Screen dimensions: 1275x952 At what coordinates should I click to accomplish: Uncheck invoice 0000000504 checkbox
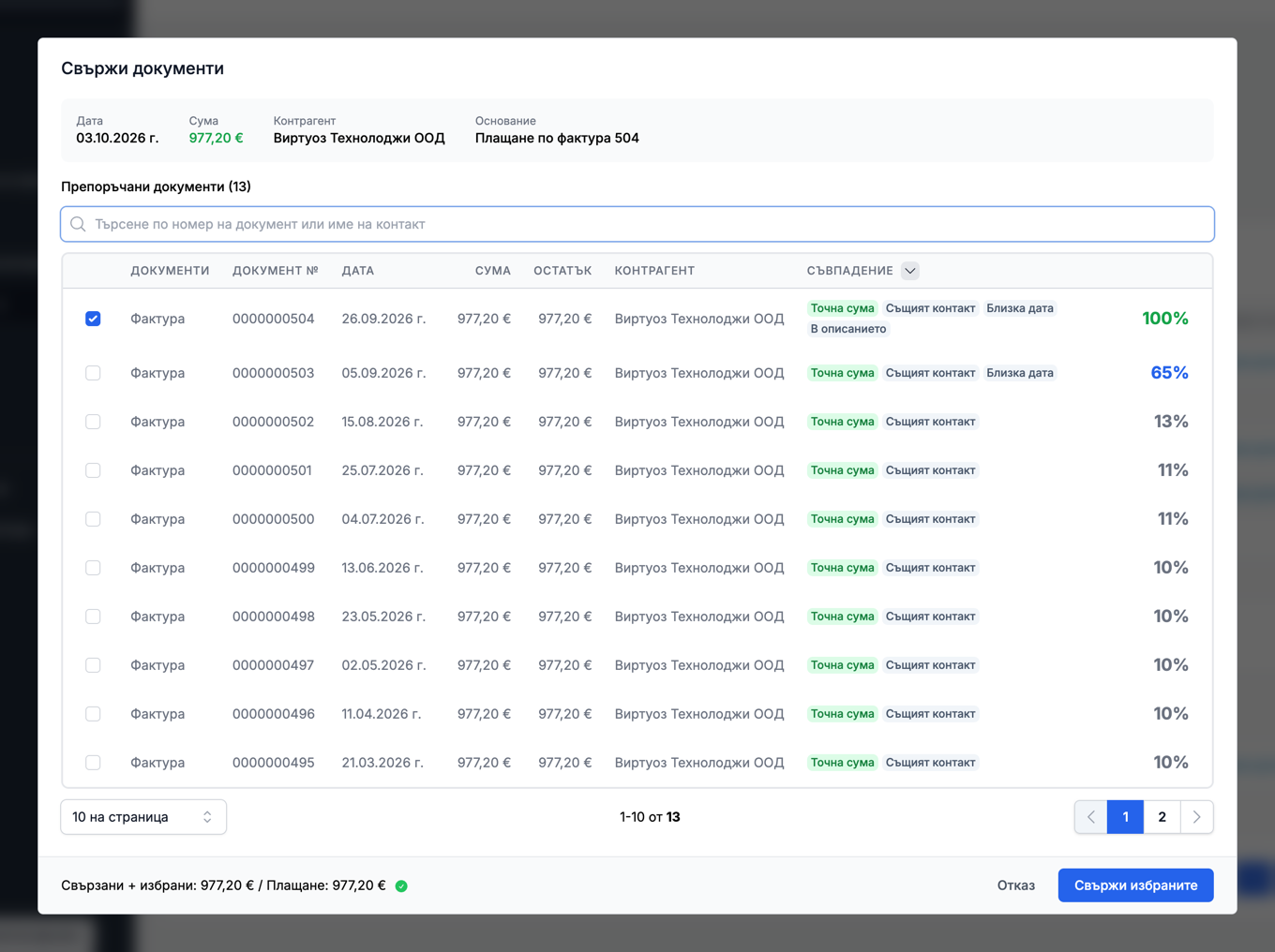pos(93,319)
